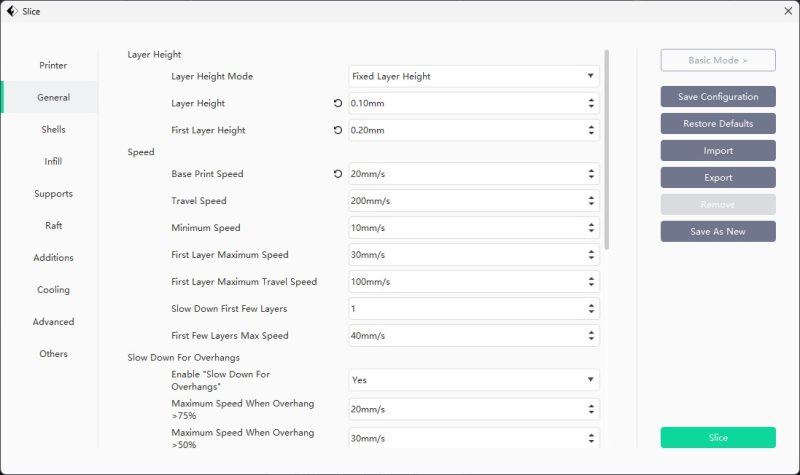Click the Layer Height section heading
This screenshot has width=800, height=475.
(x=154, y=55)
